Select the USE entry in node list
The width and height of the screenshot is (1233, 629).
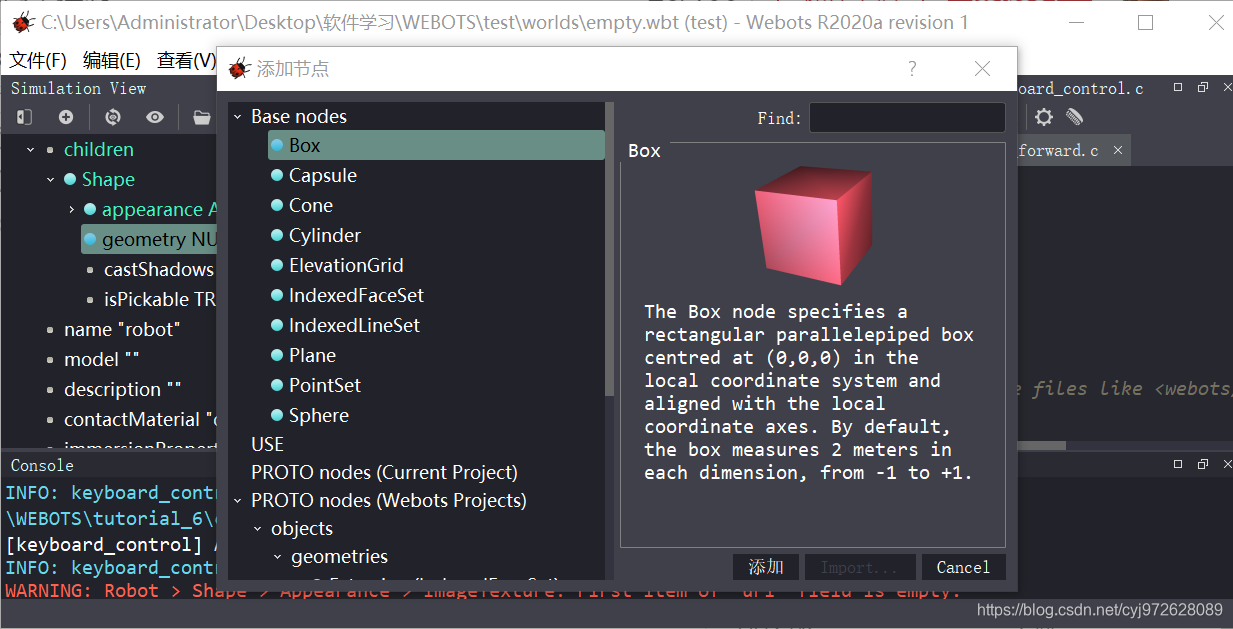268,444
